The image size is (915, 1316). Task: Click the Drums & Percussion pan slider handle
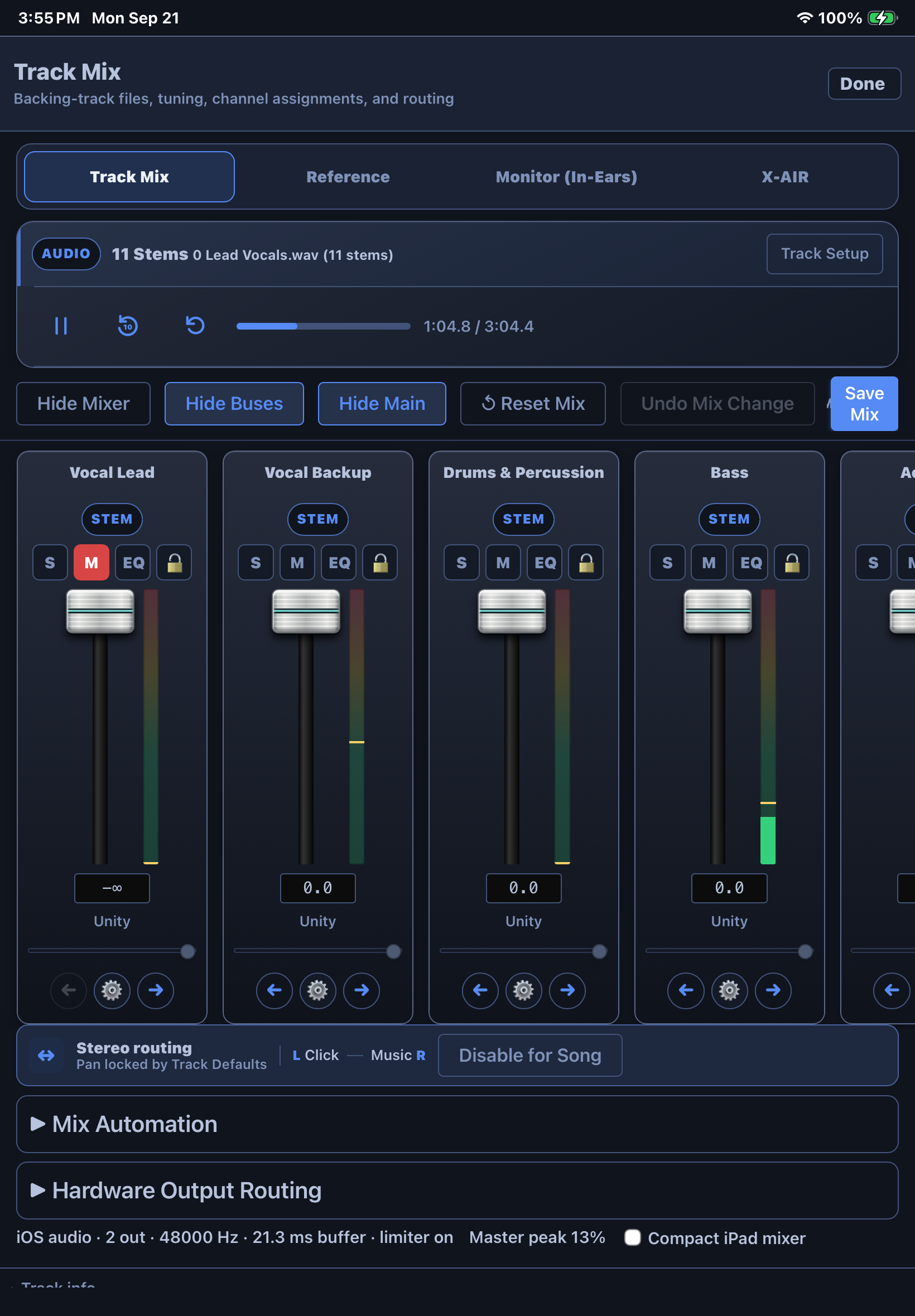[599, 952]
